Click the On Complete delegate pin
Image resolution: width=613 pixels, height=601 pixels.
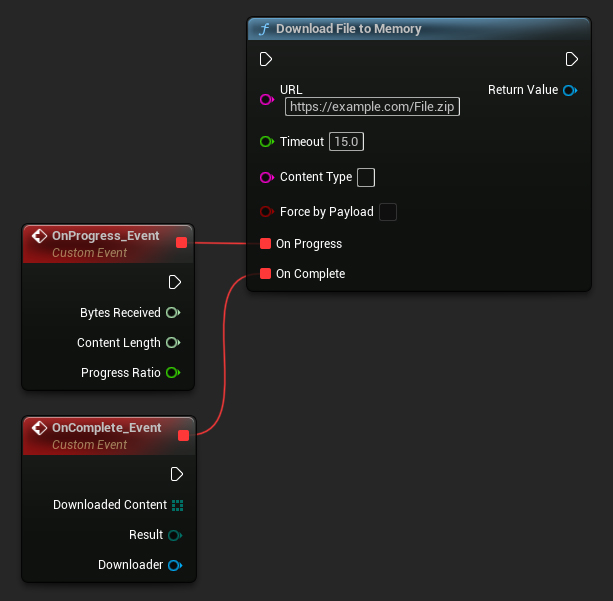tap(266, 274)
